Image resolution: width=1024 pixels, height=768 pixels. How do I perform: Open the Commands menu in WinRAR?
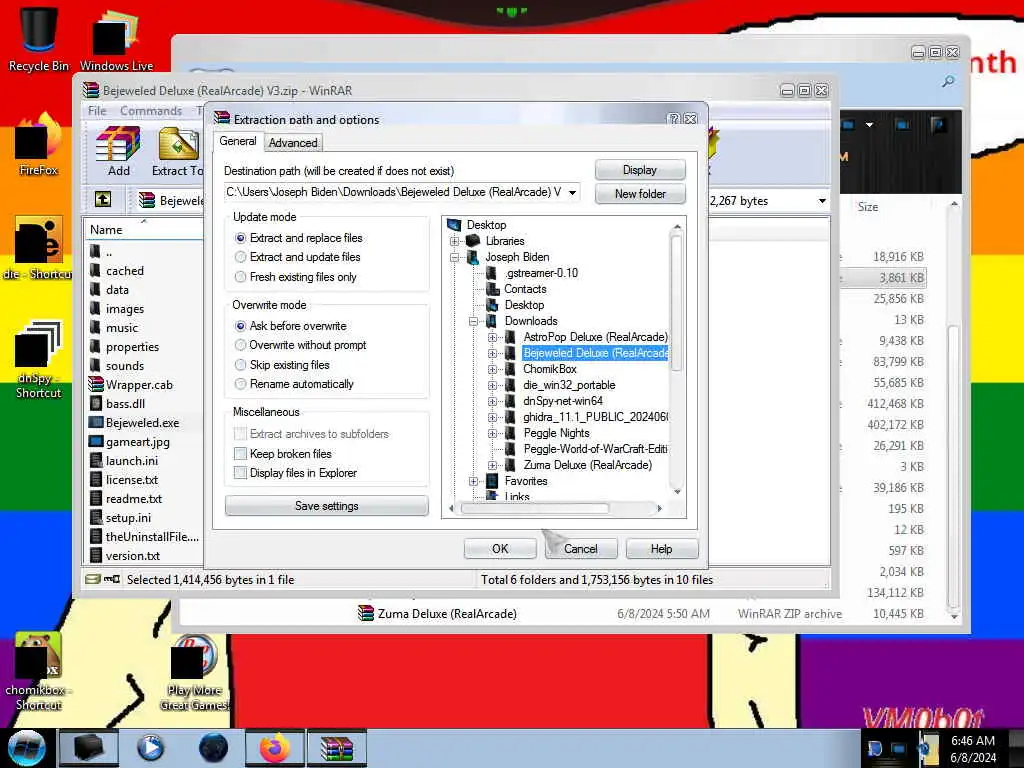151,111
